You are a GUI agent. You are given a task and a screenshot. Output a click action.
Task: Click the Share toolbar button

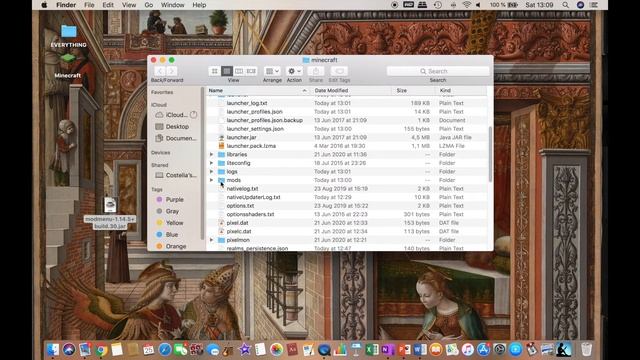(x=316, y=71)
